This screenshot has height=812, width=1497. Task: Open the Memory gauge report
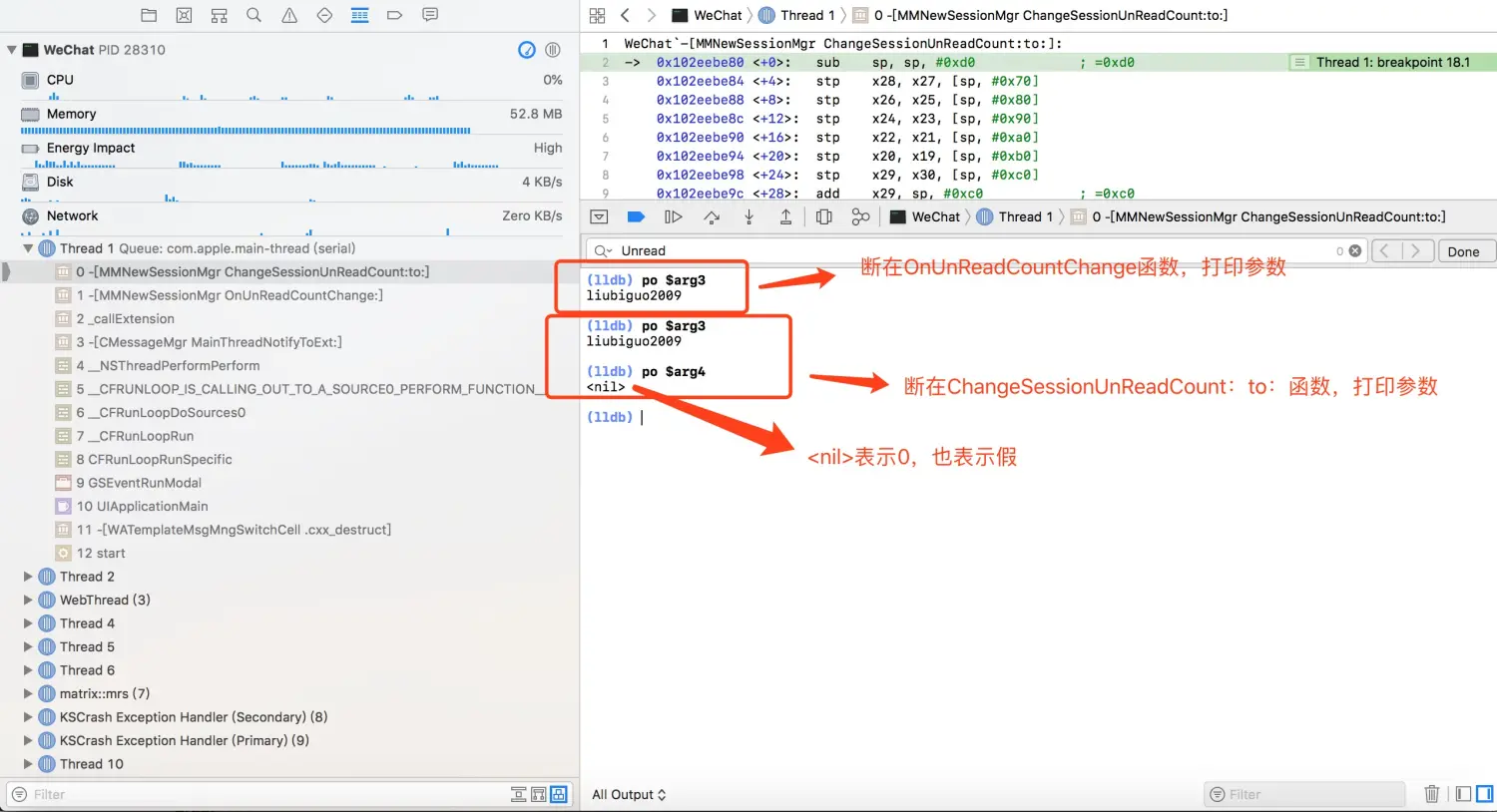[289, 118]
